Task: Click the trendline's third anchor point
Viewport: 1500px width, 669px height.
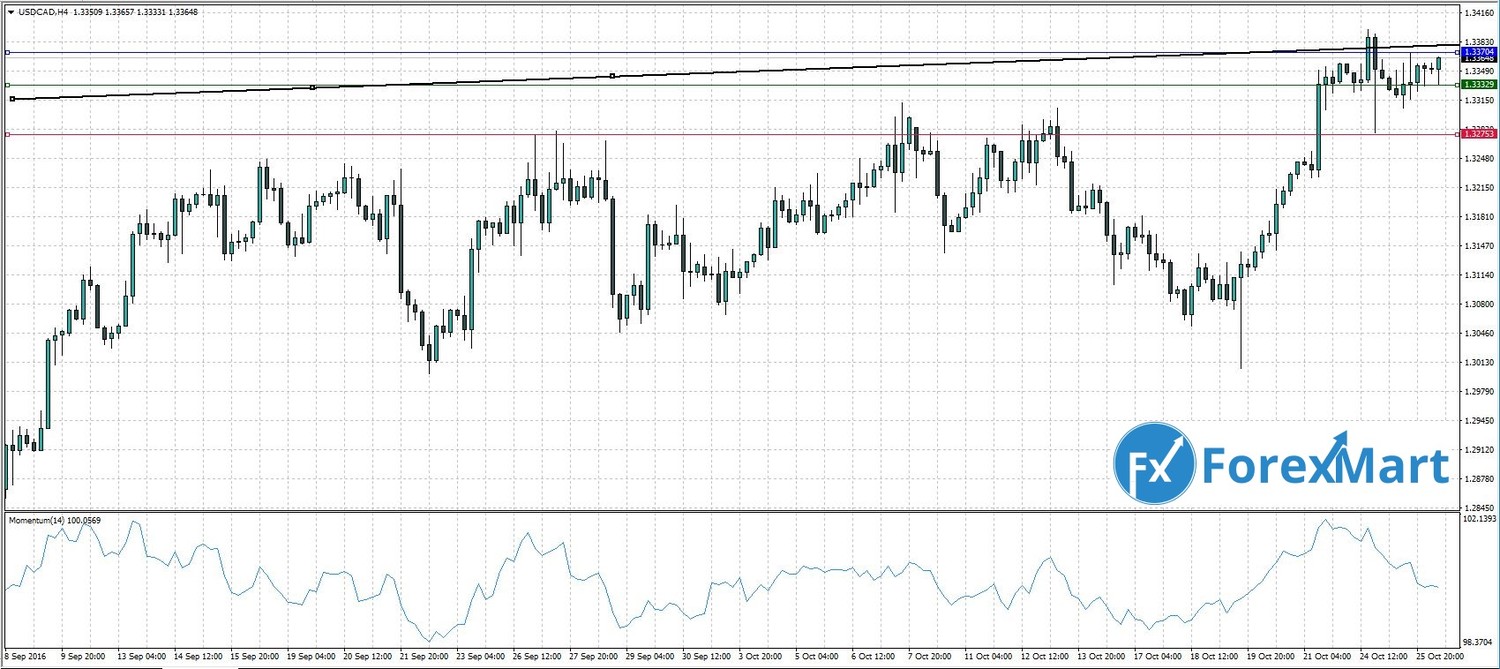Action: click(x=612, y=75)
